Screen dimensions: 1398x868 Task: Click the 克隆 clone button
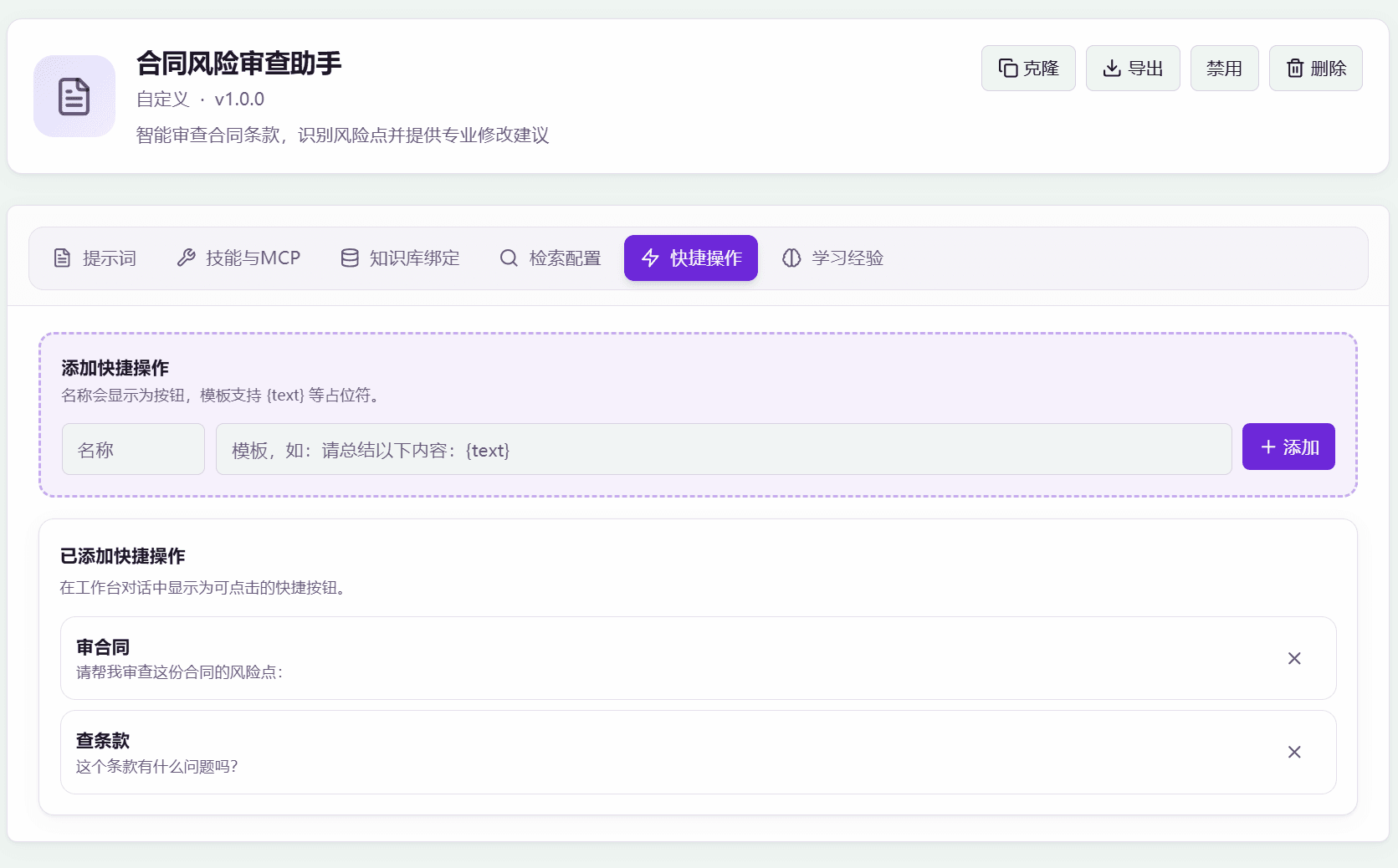1028,69
